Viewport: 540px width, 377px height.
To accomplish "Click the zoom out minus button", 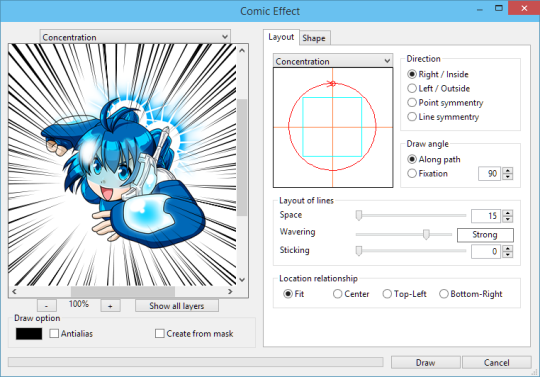I will click(x=46, y=306).
